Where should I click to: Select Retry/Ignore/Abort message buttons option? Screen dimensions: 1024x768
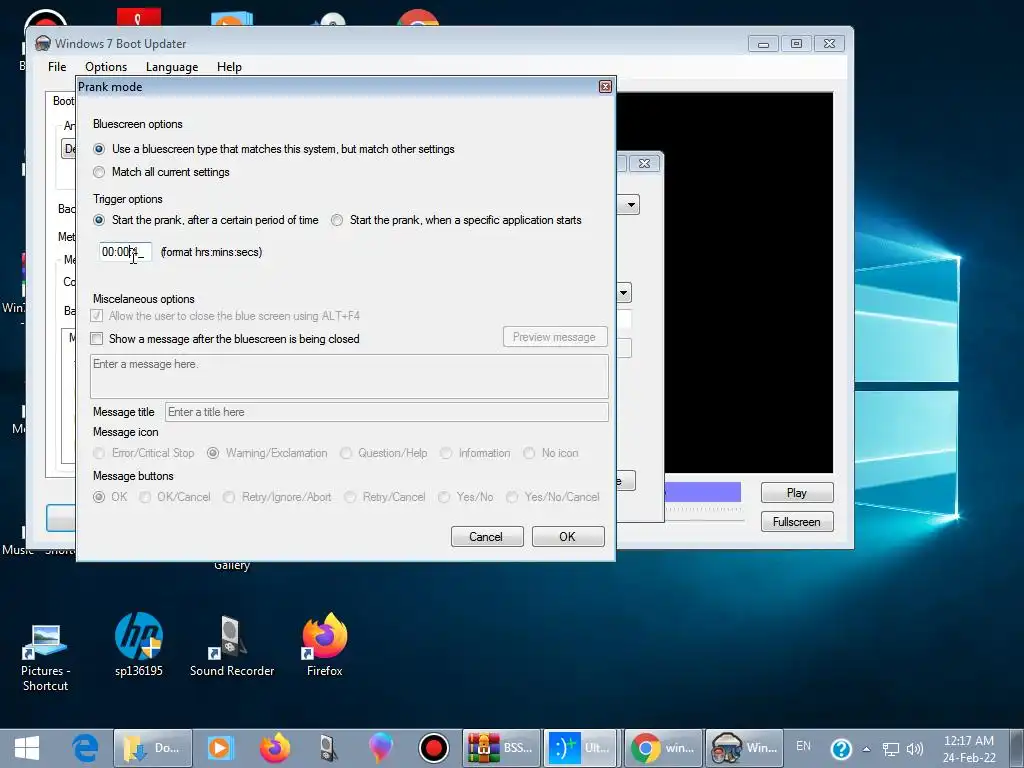[229, 498]
